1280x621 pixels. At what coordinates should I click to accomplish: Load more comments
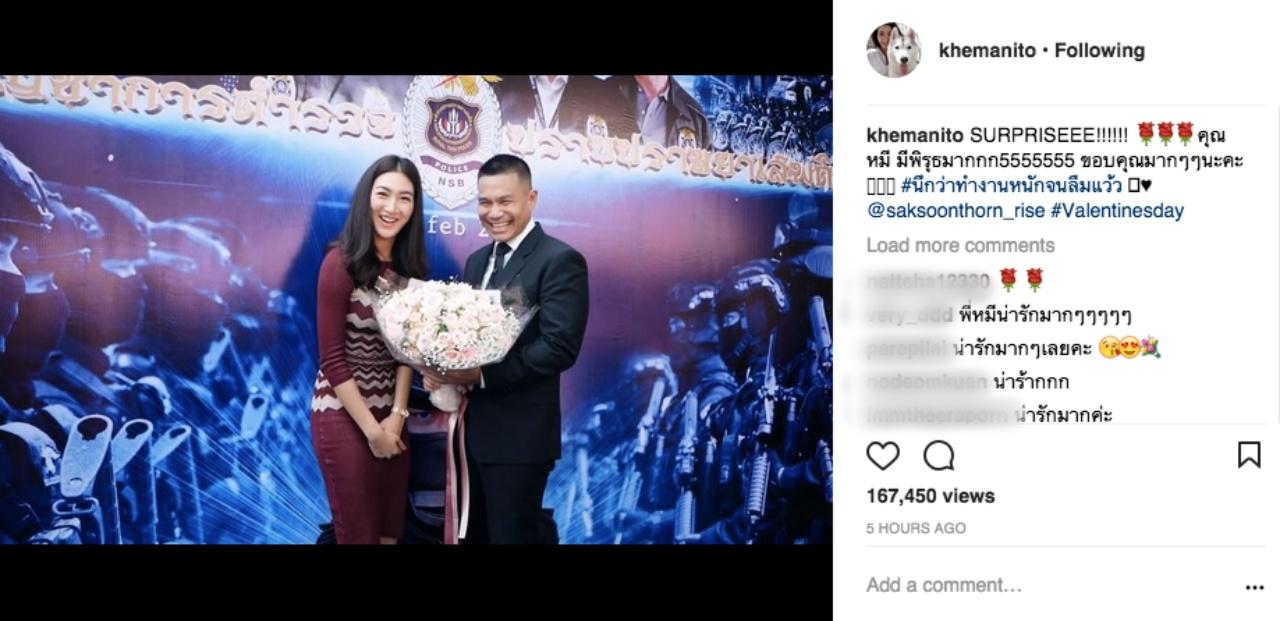click(x=960, y=245)
